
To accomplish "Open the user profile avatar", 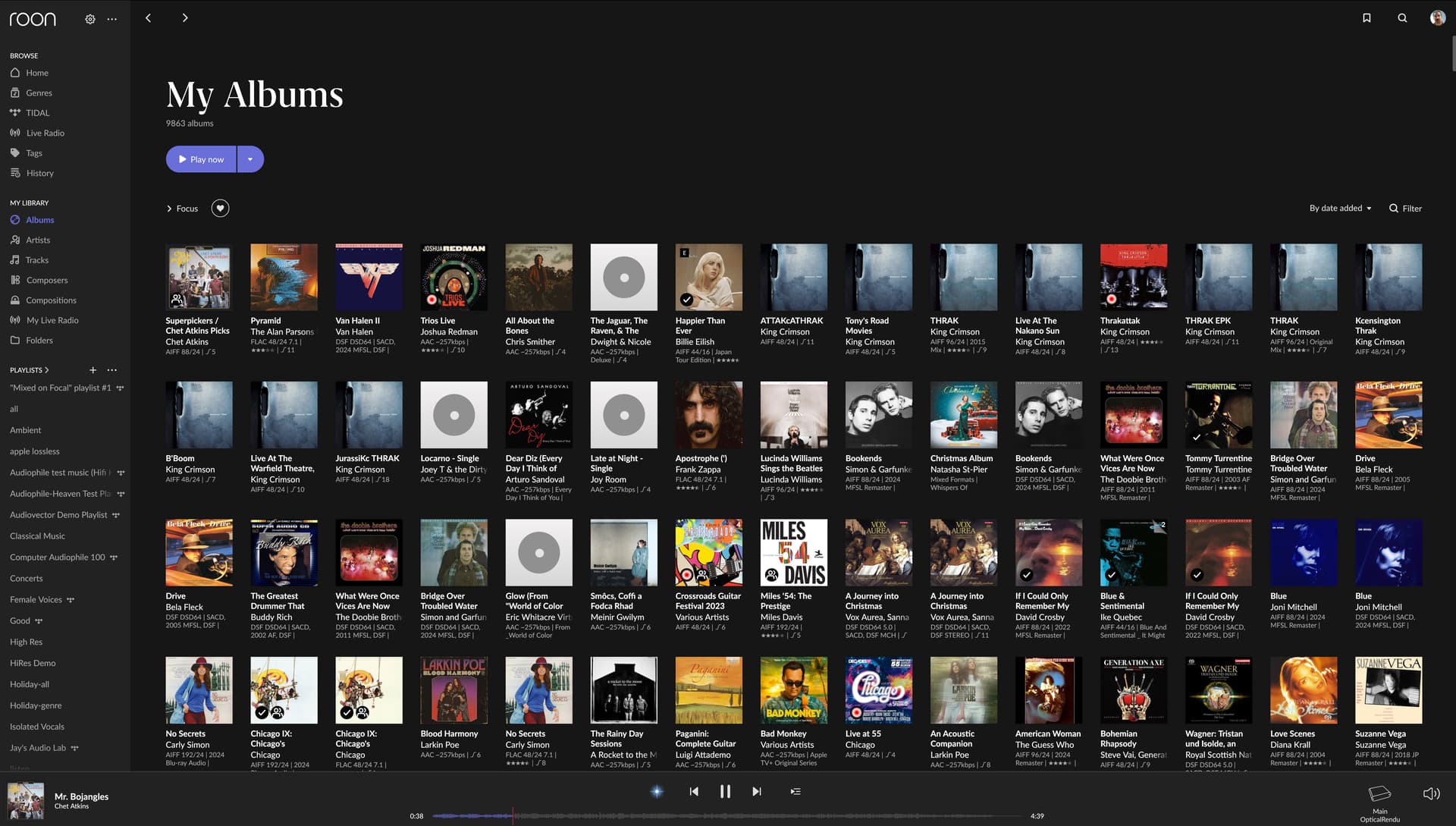I will point(1437,18).
